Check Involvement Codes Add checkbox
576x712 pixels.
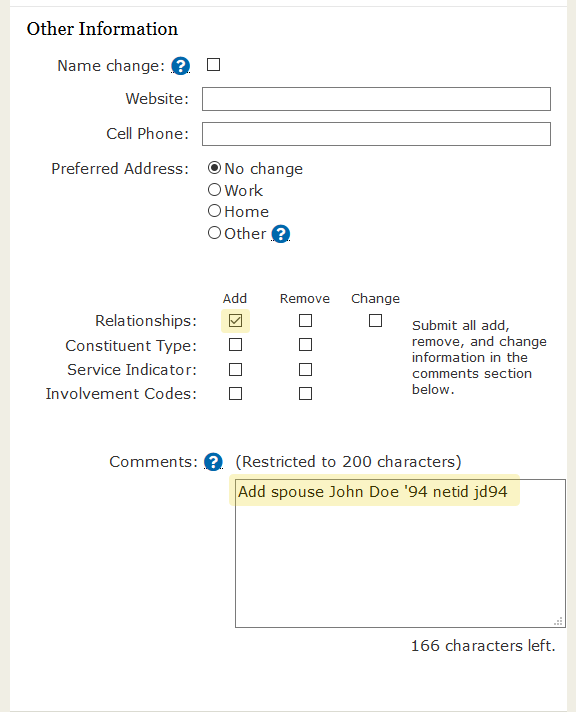[x=235, y=393]
